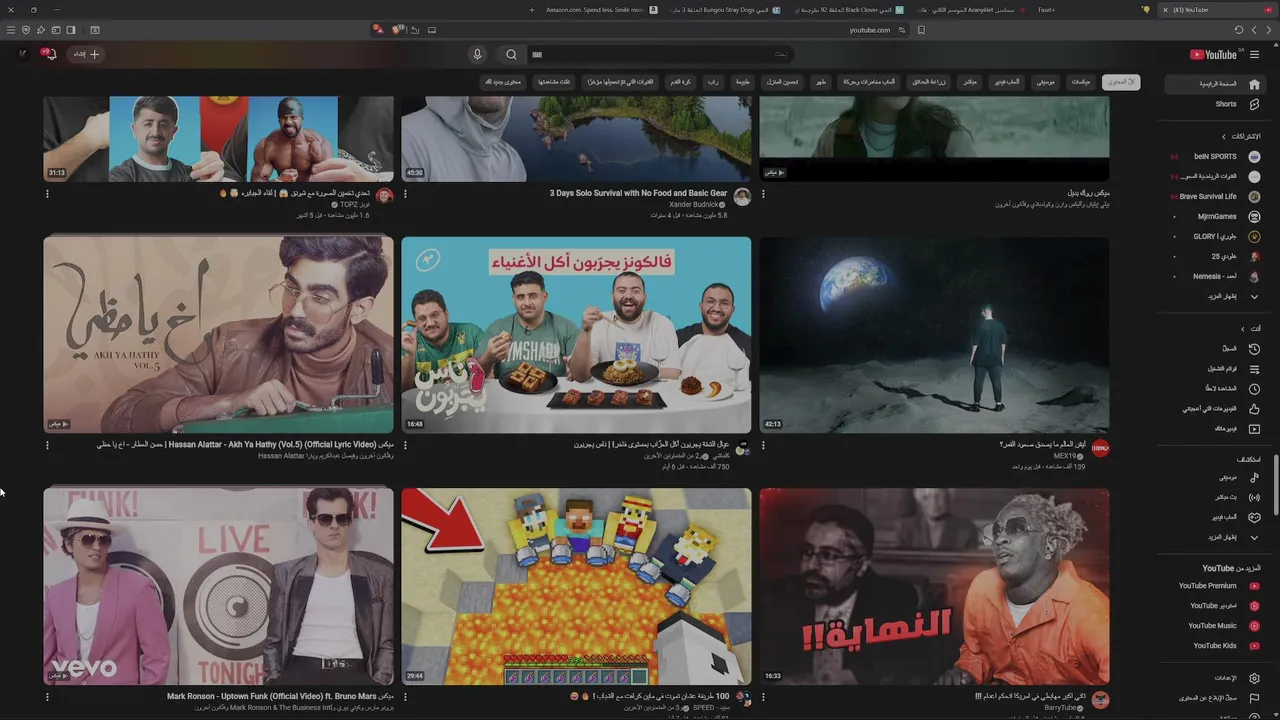Click the bookmark icon in address bar
Viewport: 1280px width, 720px height.
(x=921, y=30)
